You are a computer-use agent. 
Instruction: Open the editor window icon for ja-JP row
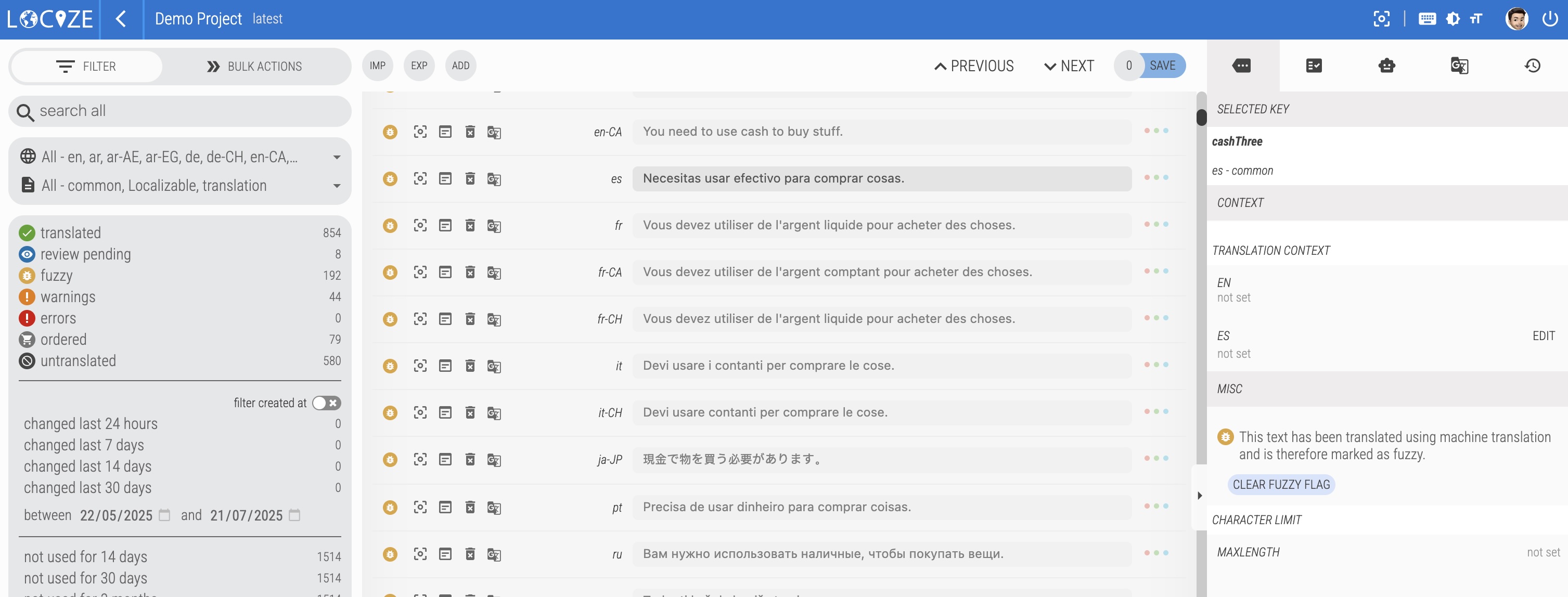coord(445,460)
